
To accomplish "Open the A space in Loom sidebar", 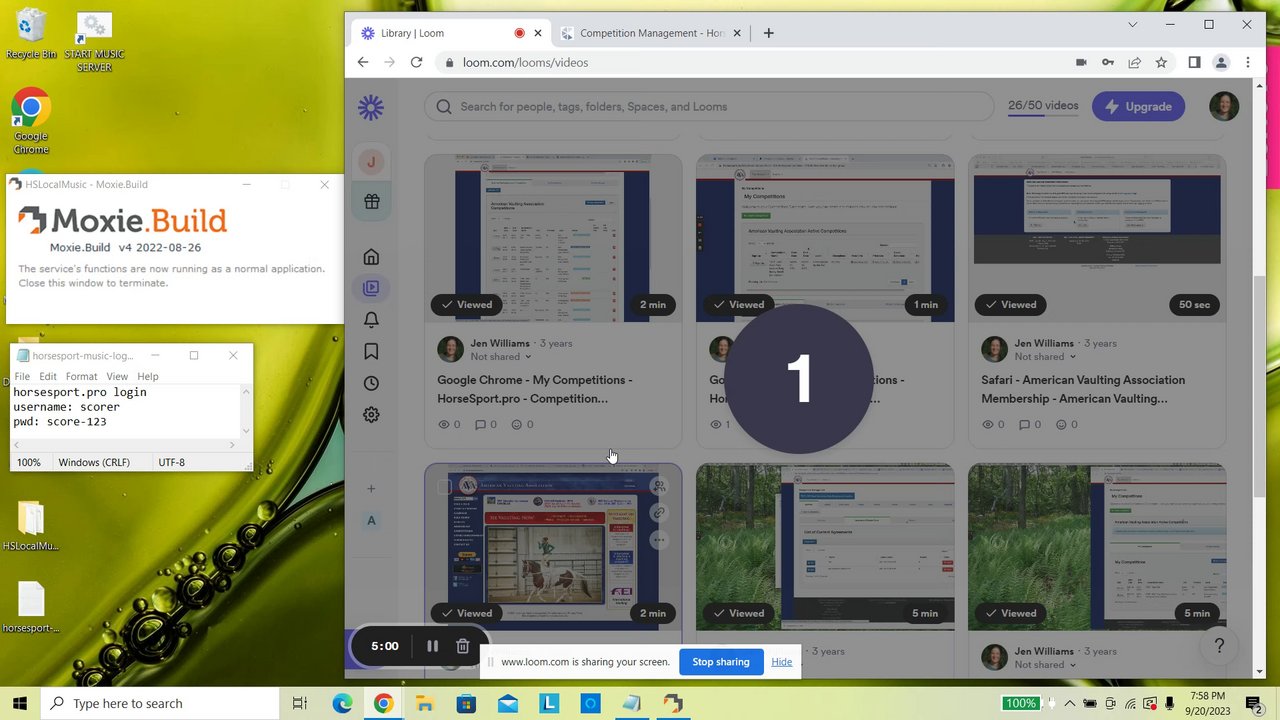I will click(371, 521).
